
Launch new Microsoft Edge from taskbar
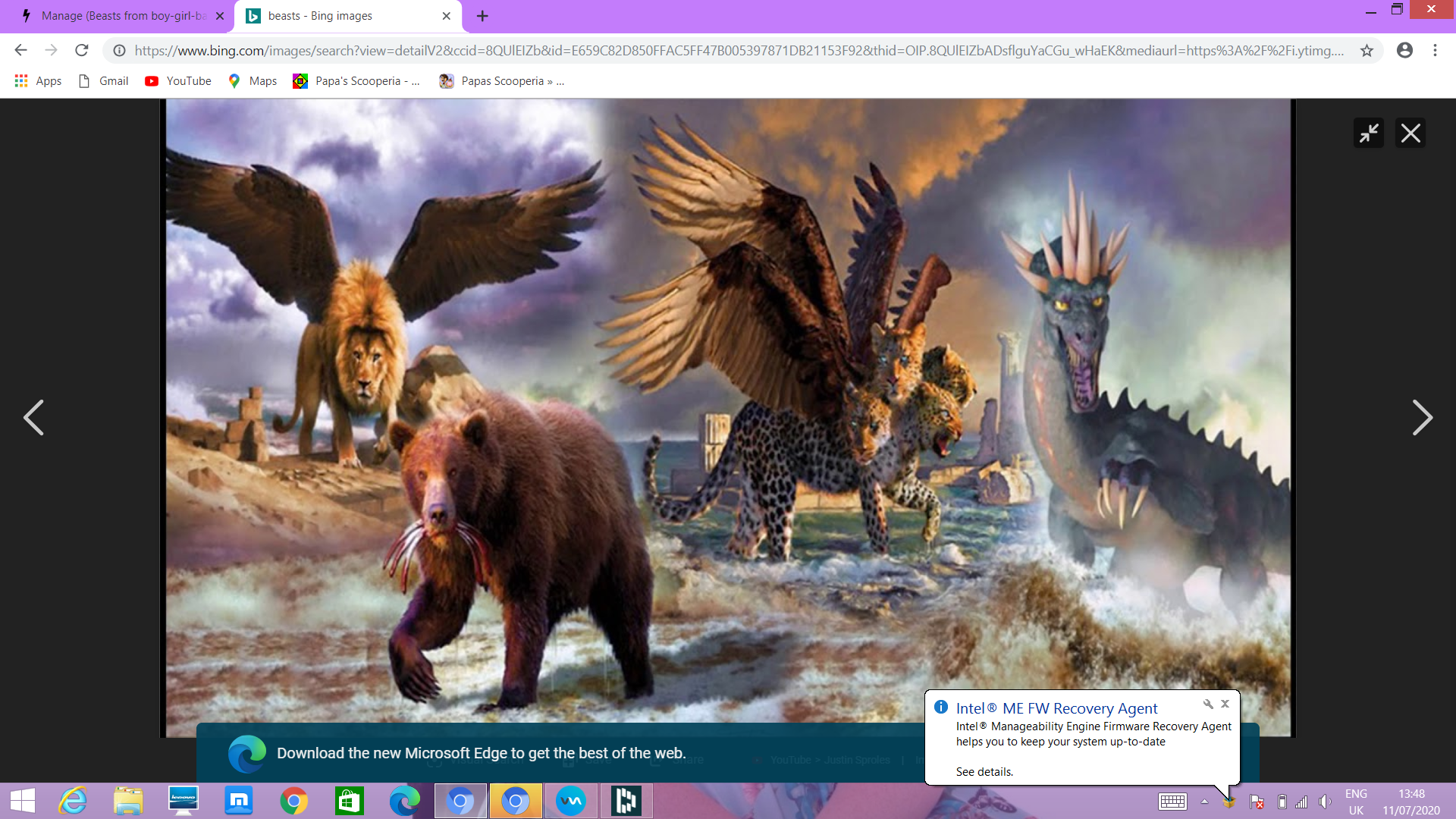coord(405,801)
